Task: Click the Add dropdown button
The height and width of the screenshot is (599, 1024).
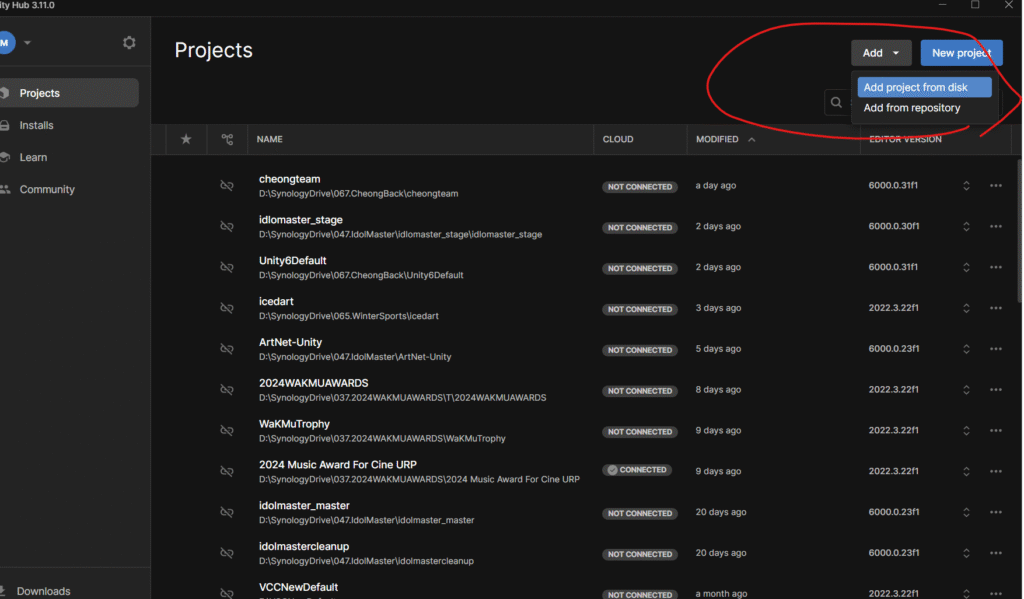Action: [x=881, y=53]
